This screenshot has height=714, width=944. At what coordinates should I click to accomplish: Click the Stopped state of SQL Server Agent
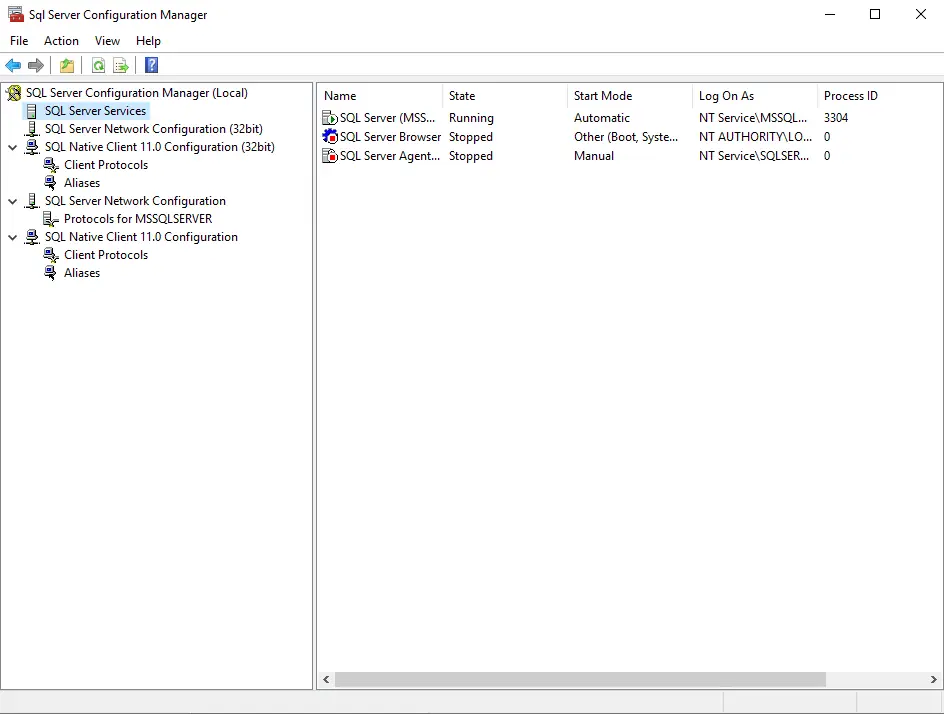471,156
